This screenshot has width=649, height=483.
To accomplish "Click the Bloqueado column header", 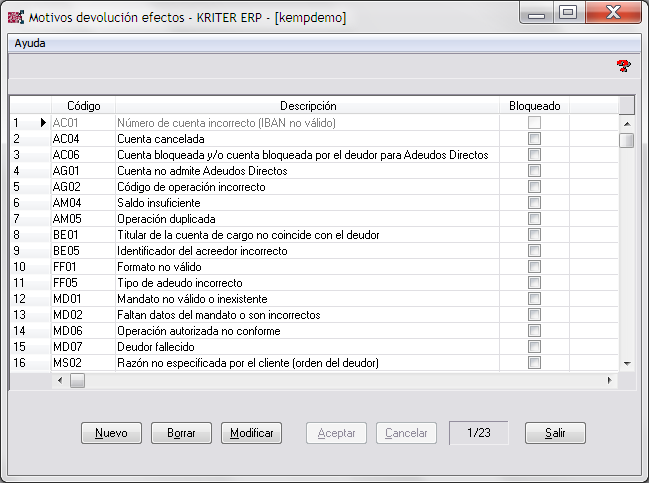I will [x=534, y=106].
